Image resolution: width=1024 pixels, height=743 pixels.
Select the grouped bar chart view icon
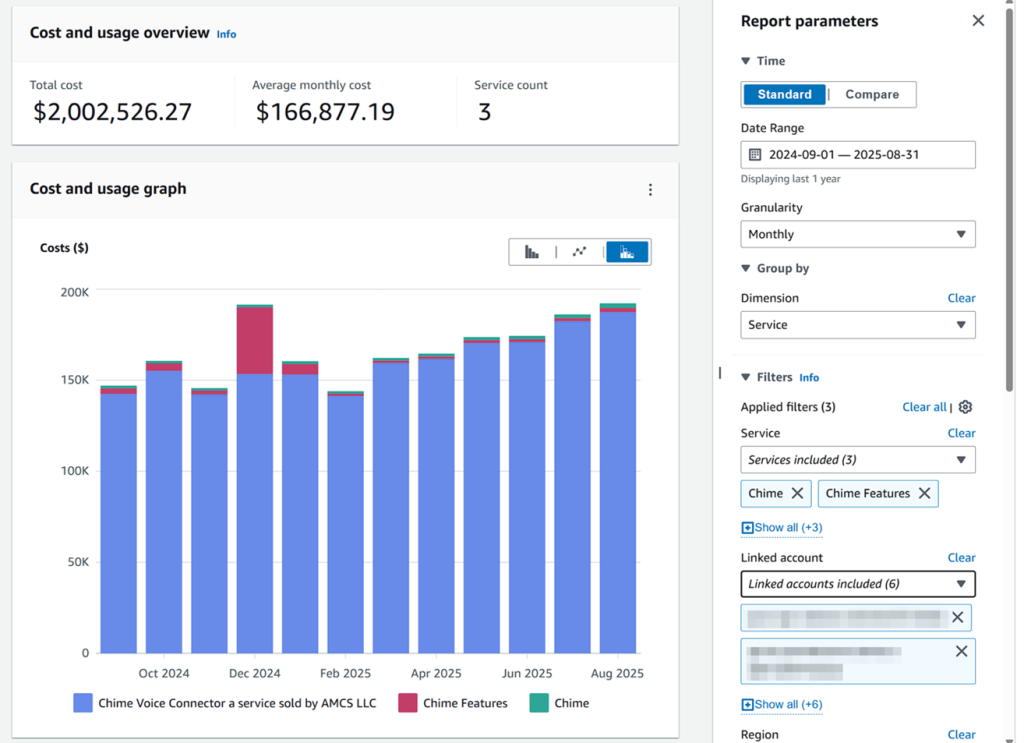click(x=531, y=251)
